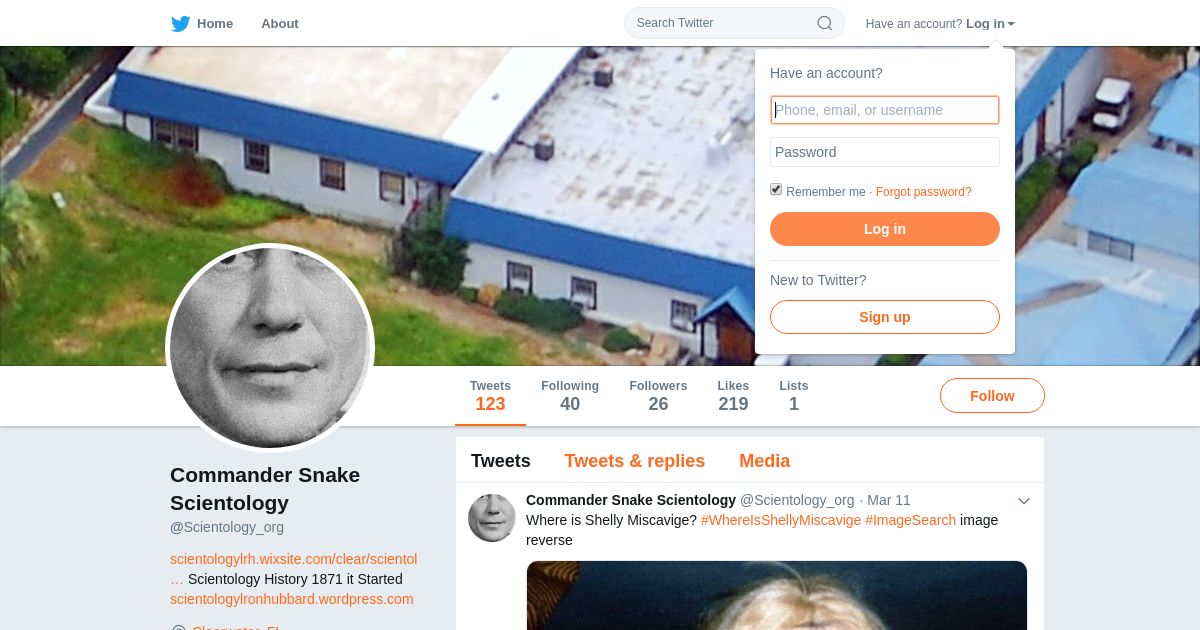
Task: Click the Password input field
Action: click(885, 152)
